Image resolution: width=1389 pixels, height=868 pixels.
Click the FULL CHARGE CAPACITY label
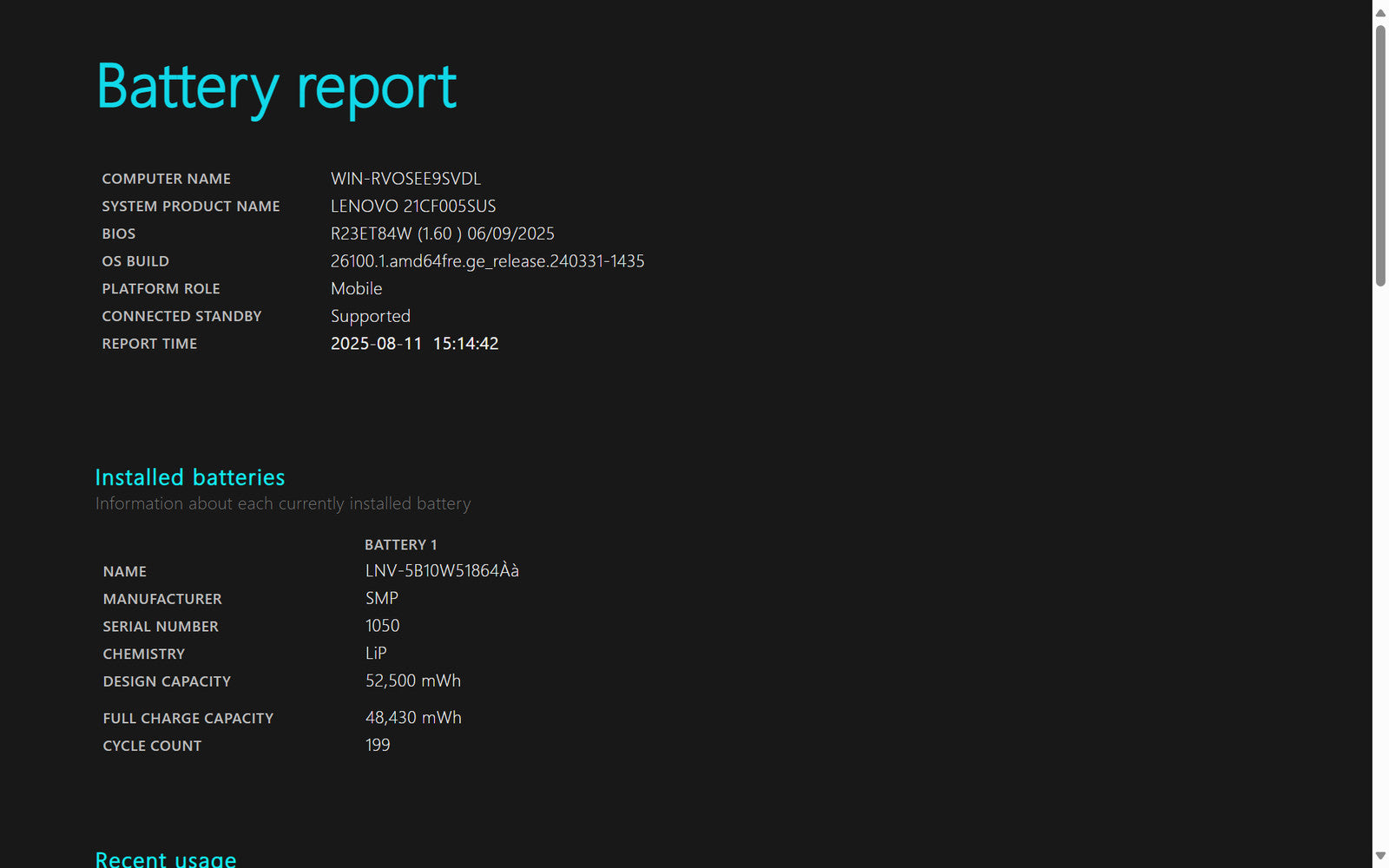click(x=188, y=719)
